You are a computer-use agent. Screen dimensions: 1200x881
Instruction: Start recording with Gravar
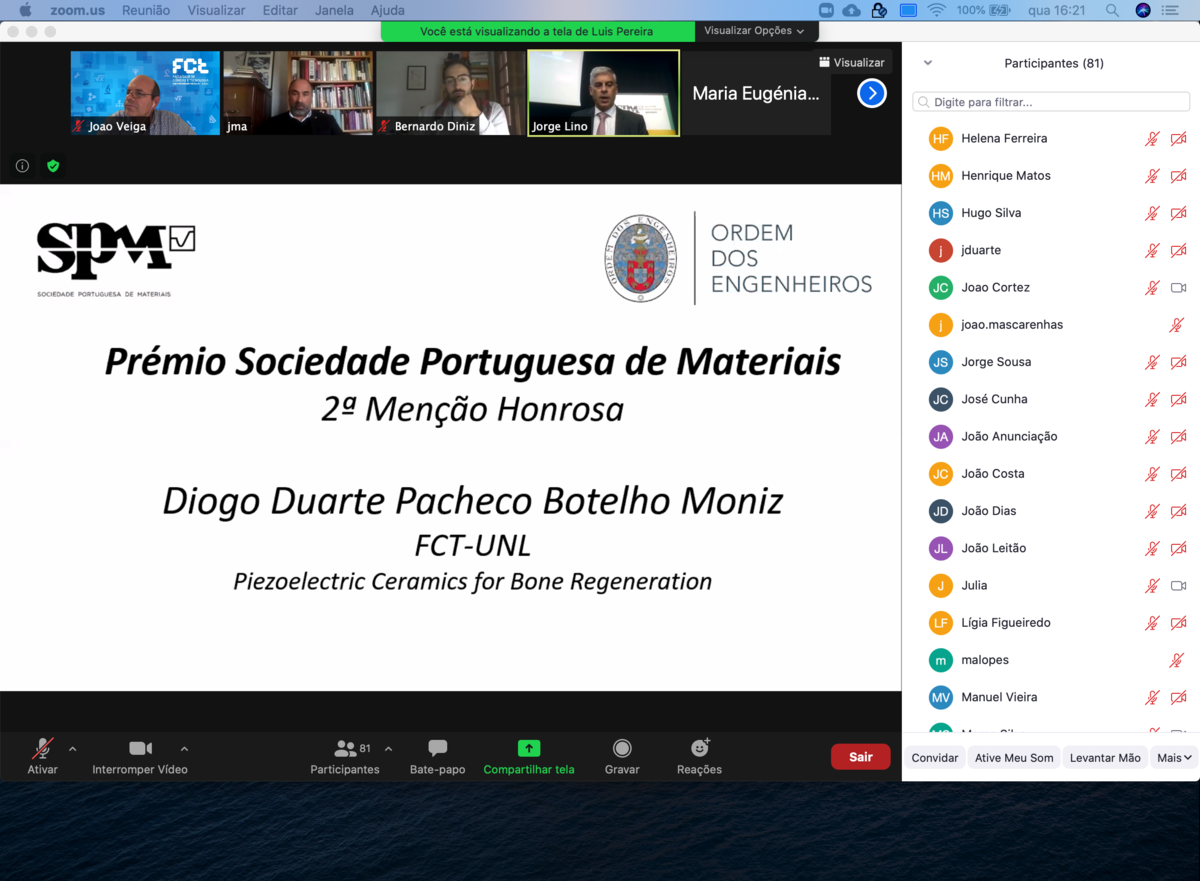pyautogui.click(x=622, y=757)
